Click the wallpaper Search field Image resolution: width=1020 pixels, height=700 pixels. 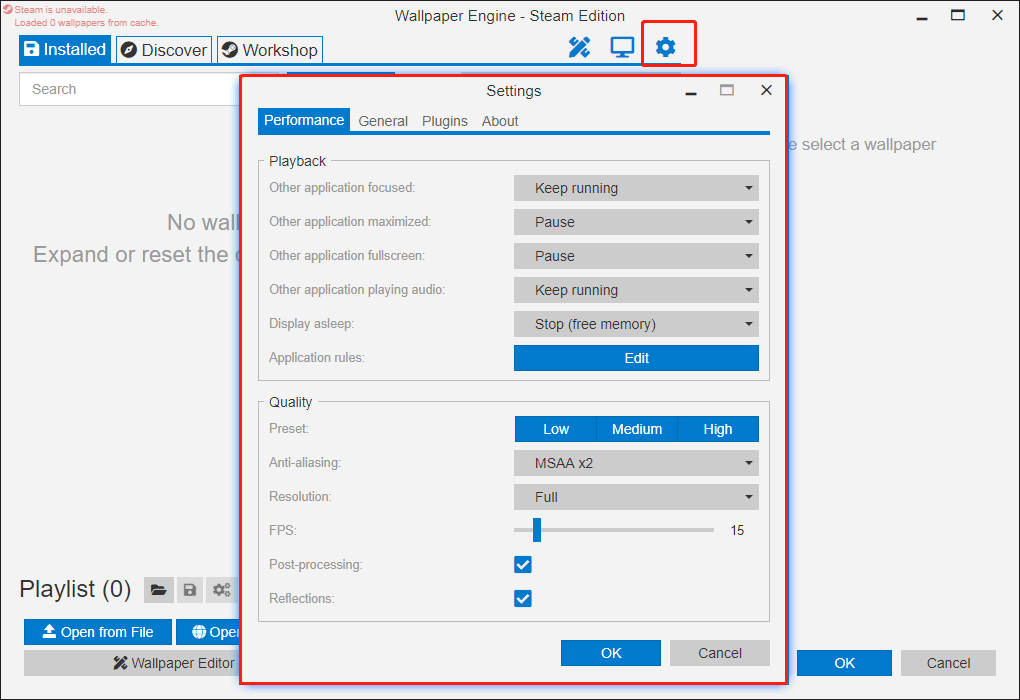[x=130, y=89]
